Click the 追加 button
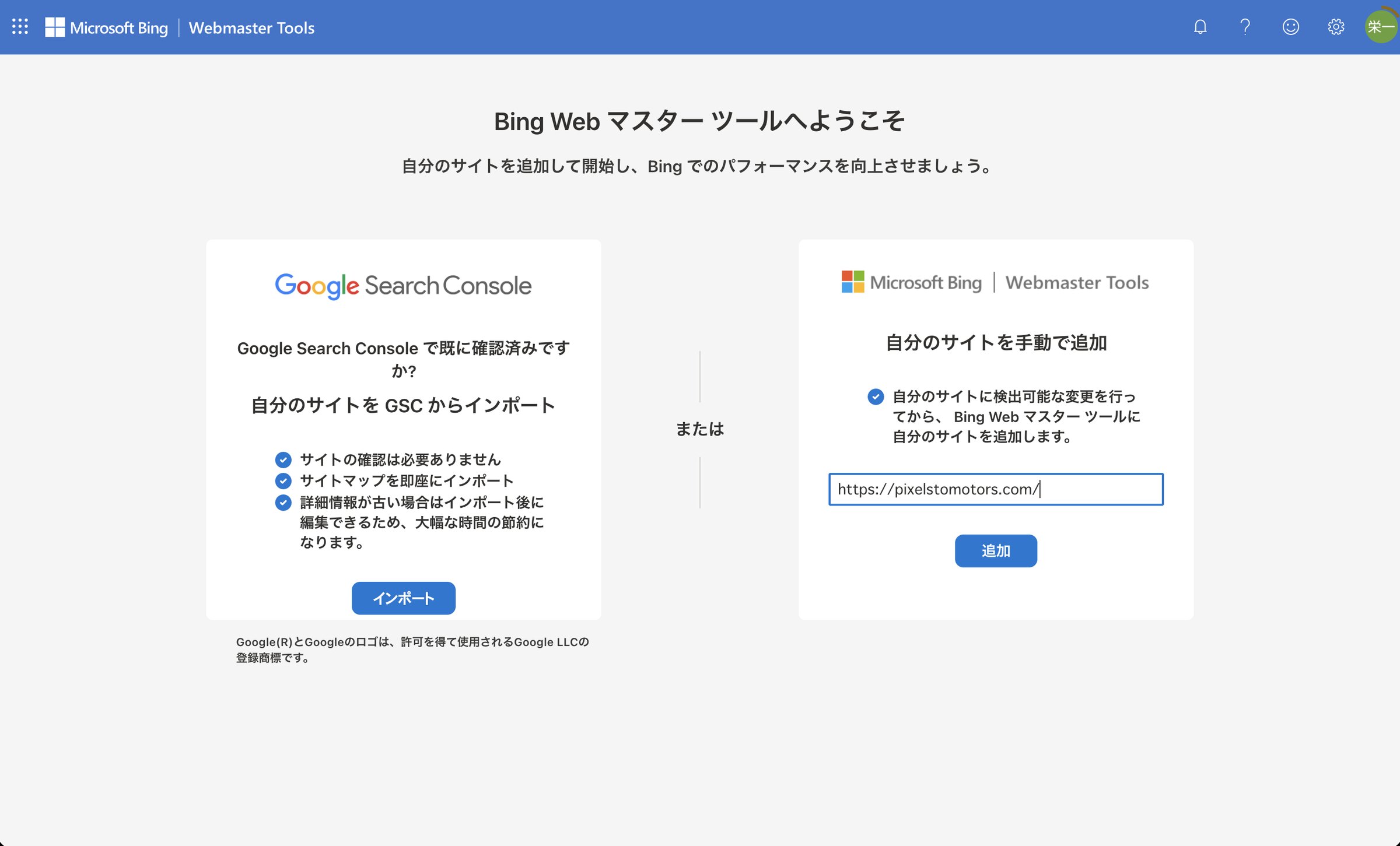1400x846 pixels. tap(996, 550)
